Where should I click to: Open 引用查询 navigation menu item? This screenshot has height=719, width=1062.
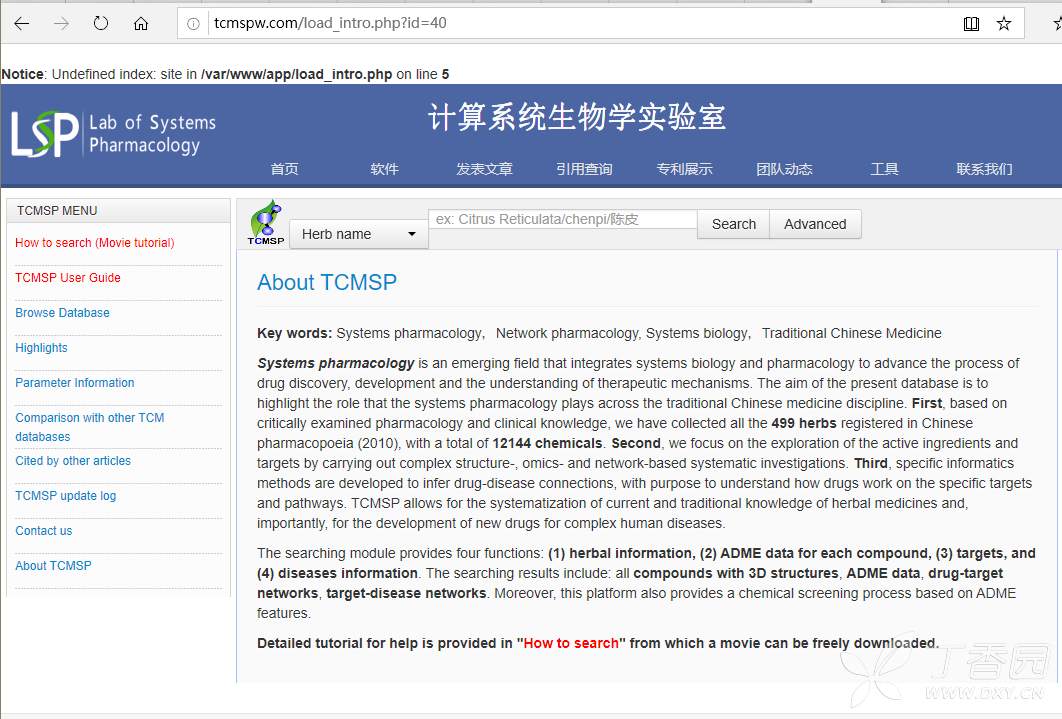(x=584, y=169)
